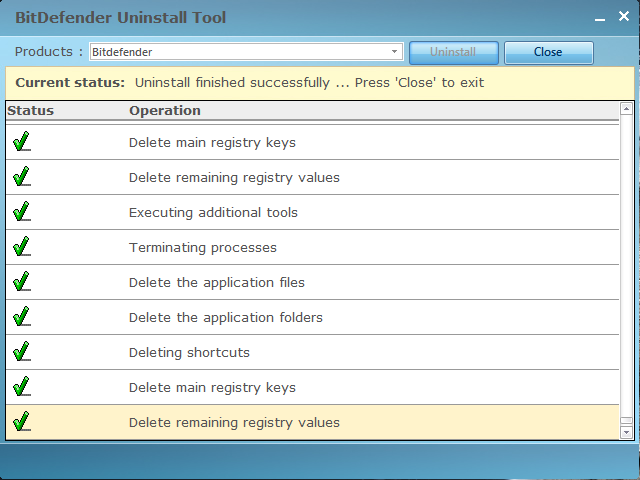Click checkmark icon beside 'Delete the application folders'
Screen dimensions: 640x480
click(x=22, y=317)
